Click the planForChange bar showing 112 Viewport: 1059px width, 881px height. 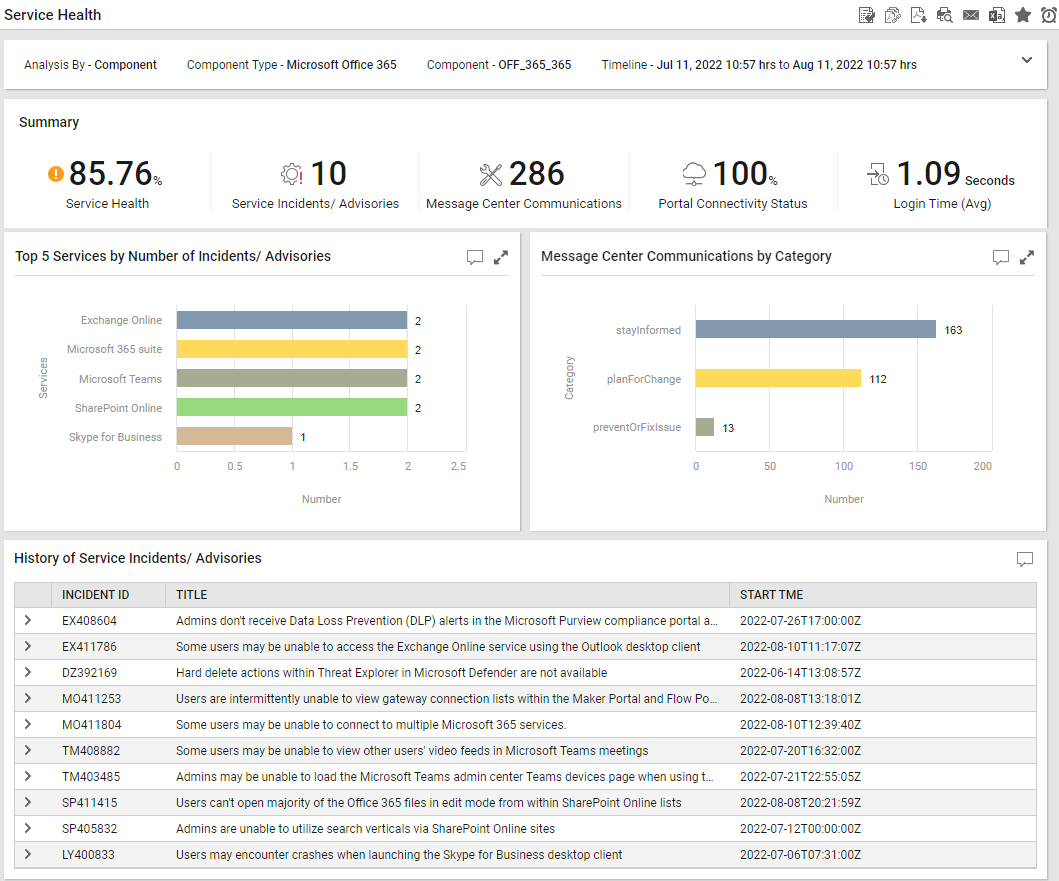[778, 378]
